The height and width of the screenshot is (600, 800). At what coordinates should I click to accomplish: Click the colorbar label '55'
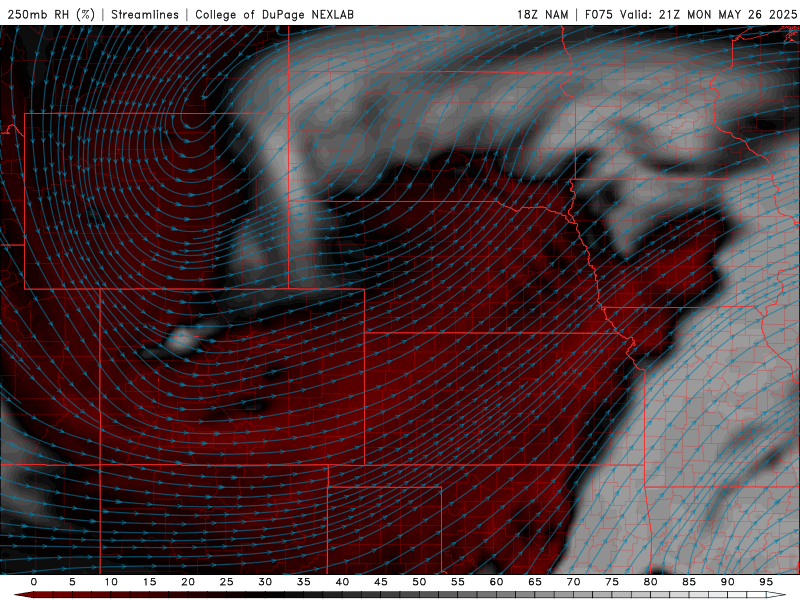(458, 582)
